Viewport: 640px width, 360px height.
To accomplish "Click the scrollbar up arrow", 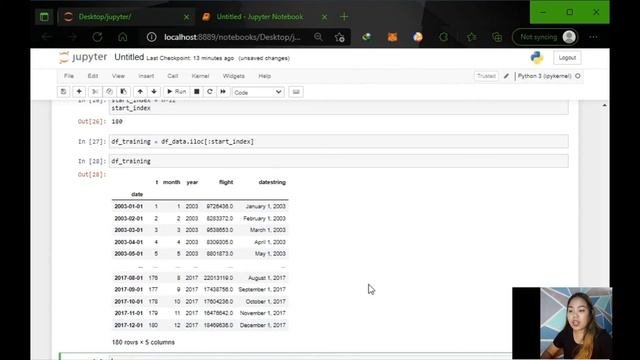I will pos(604,106).
